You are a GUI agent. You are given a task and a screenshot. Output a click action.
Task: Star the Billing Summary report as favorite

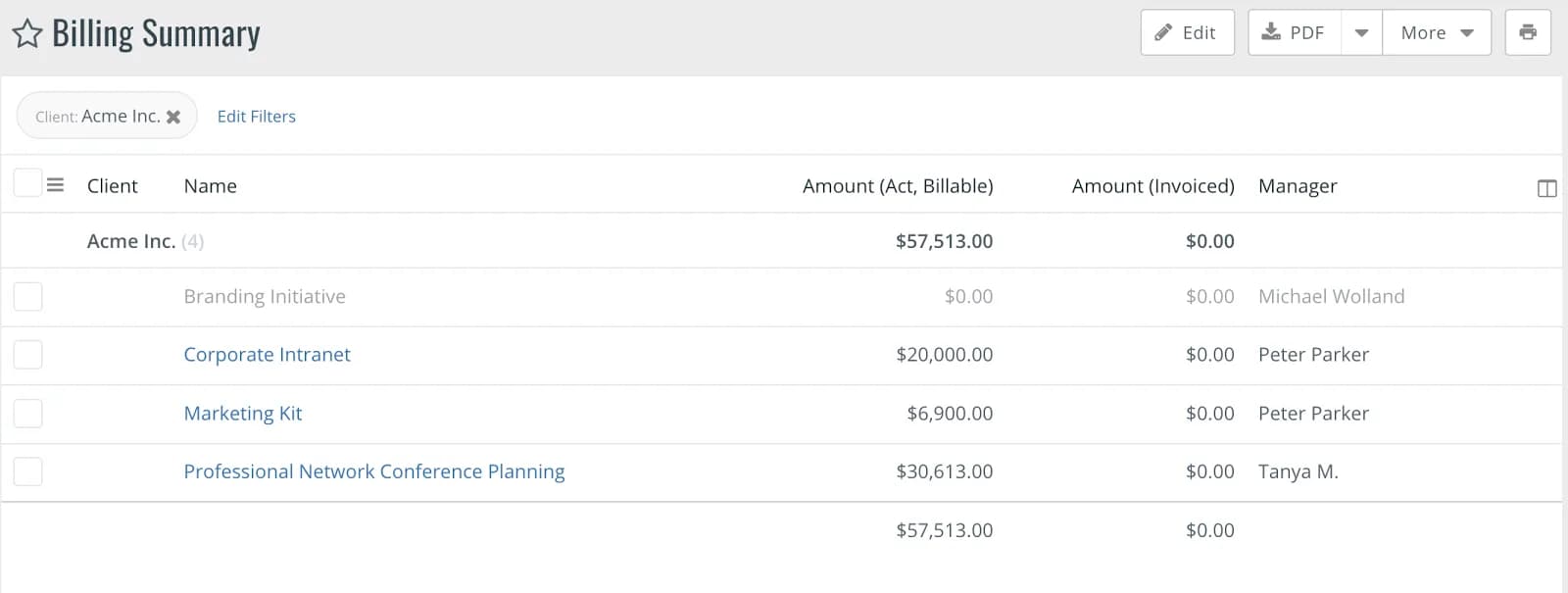pyautogui.click(x=27, y=33)
